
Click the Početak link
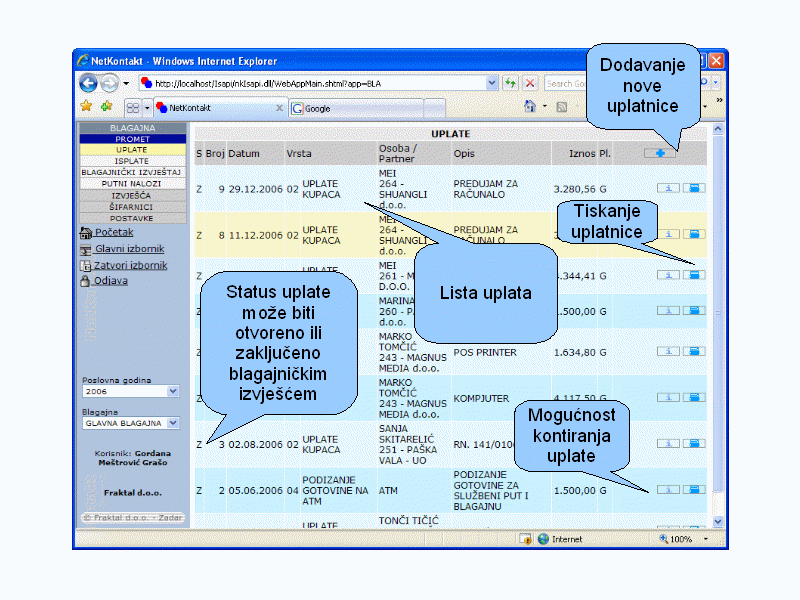(x=114, y=232)
